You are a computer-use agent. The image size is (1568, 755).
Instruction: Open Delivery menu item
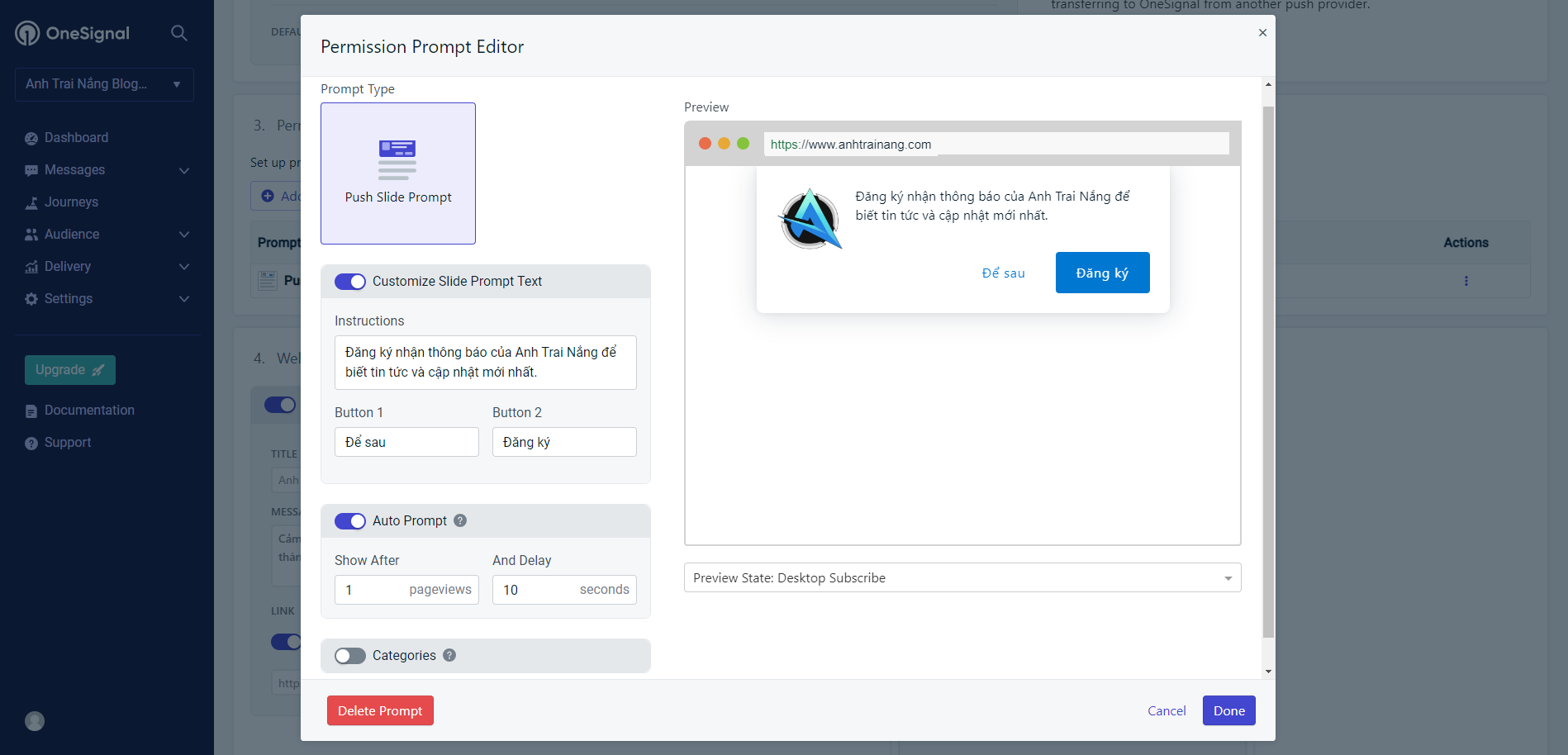tap(68, 267)
